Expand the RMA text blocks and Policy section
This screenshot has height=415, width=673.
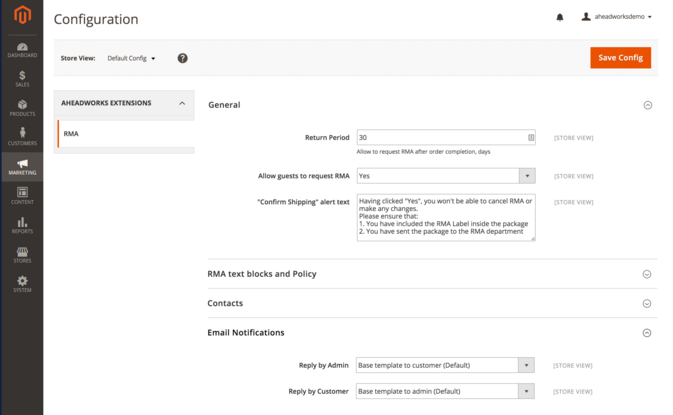coord(647,274)
